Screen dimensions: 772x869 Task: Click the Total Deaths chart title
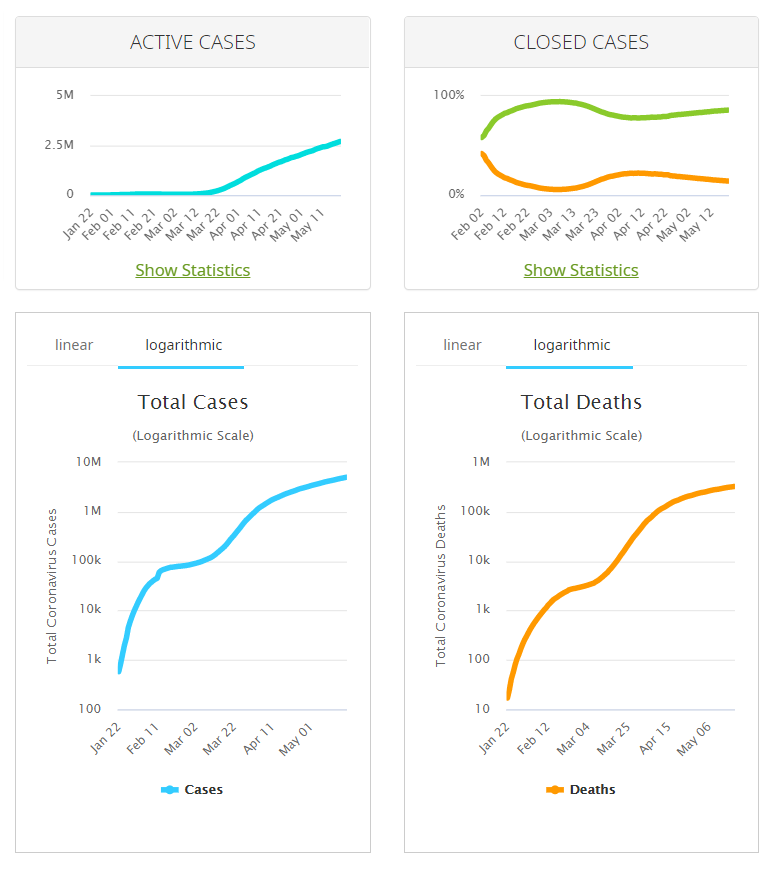pos(581,402)
